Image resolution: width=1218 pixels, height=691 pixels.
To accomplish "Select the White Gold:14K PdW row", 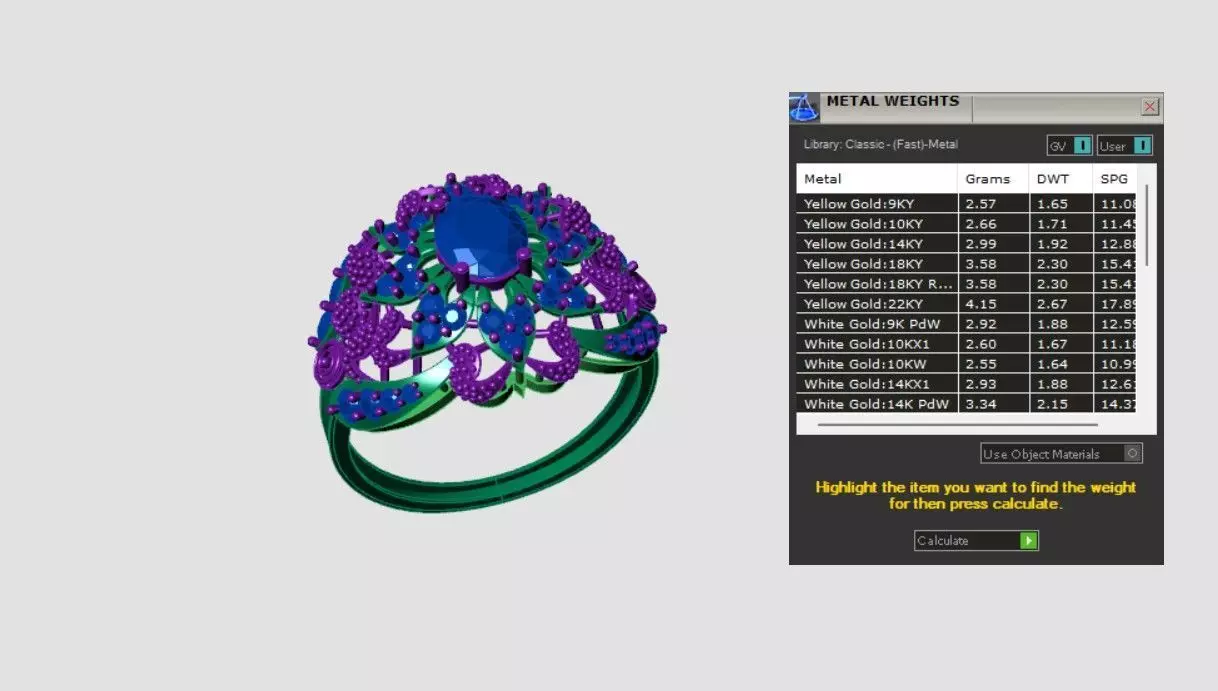I will pos(967,404).
